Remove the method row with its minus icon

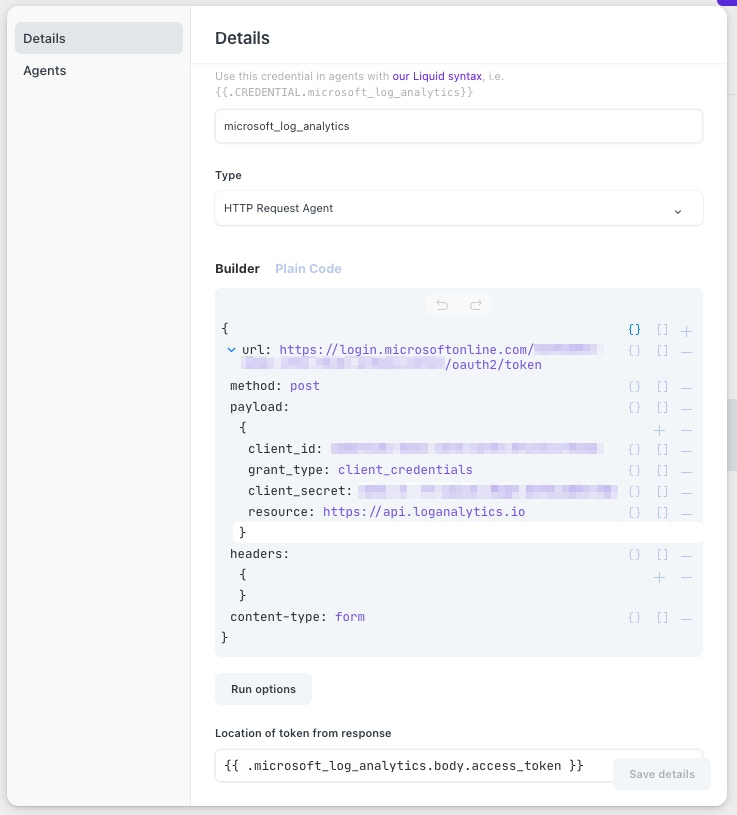pyautogui.click(x=687, y=386)
